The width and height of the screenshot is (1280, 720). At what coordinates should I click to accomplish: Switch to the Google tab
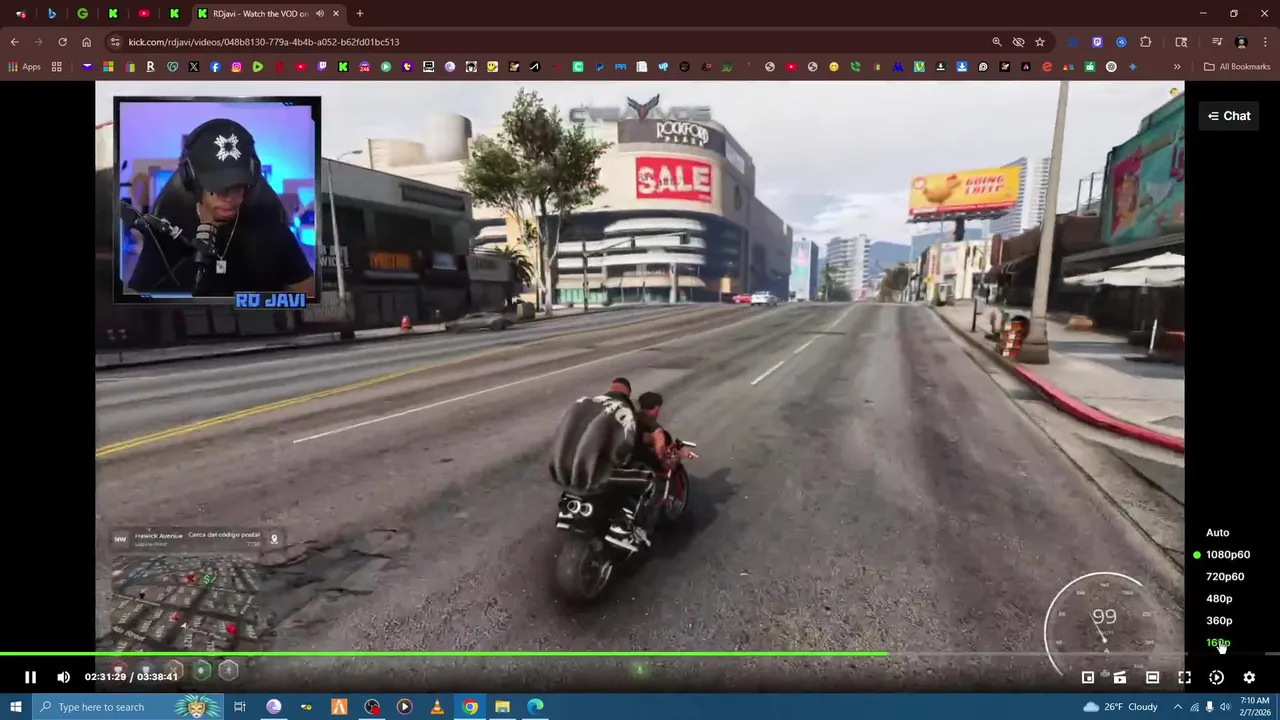(82, 13)
